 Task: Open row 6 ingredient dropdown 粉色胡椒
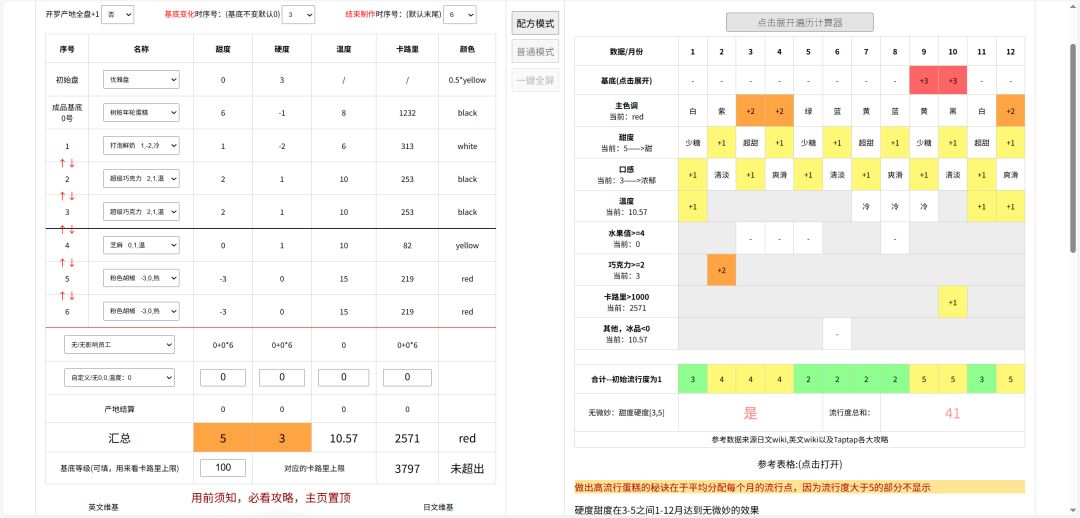click(x=141, y=311)
